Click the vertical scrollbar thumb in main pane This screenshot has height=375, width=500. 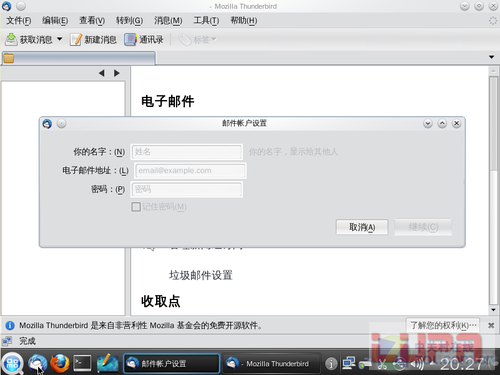click(x=493, y=123)
